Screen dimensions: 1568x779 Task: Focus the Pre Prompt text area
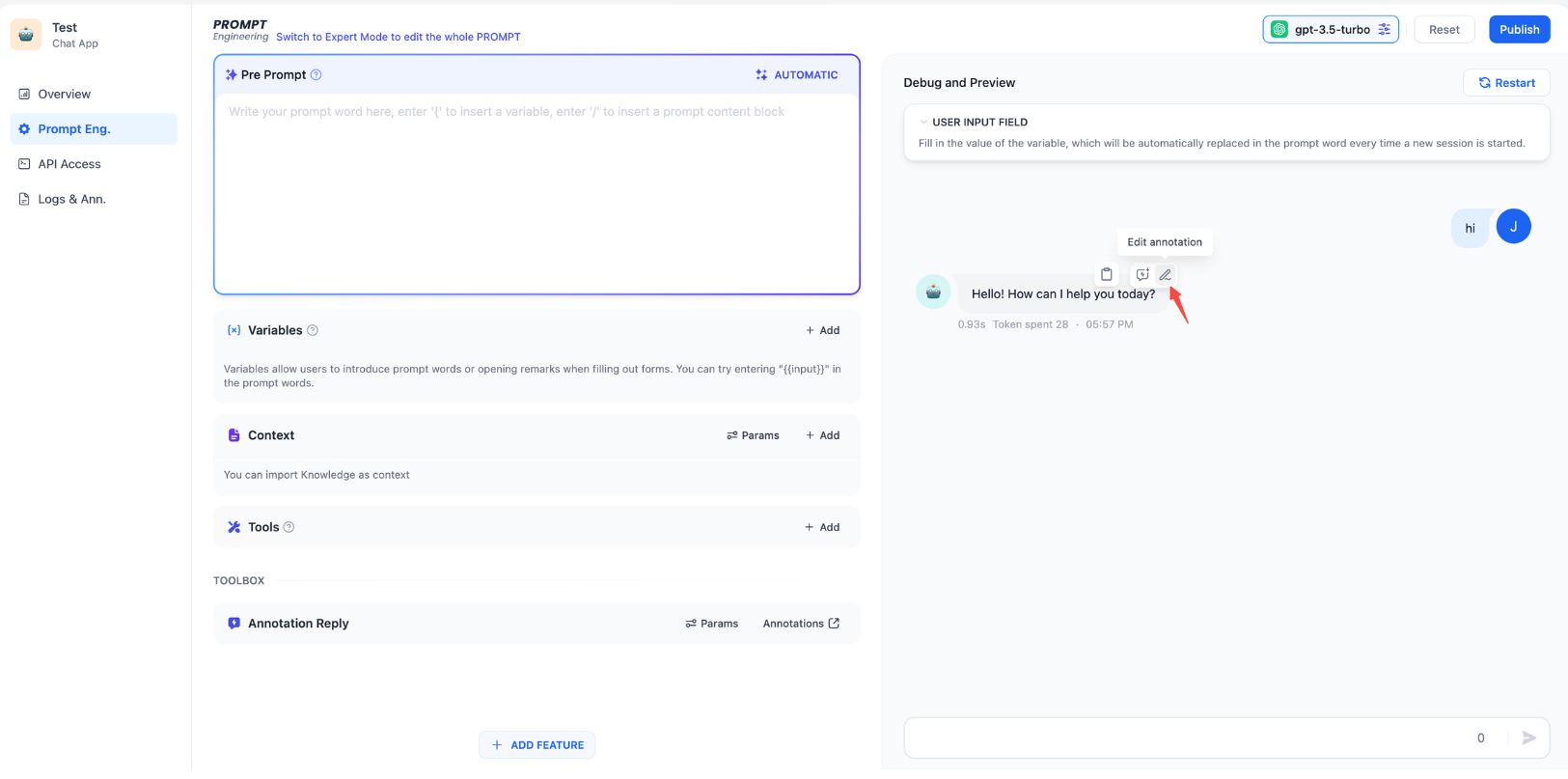click(x=536, y=193)
